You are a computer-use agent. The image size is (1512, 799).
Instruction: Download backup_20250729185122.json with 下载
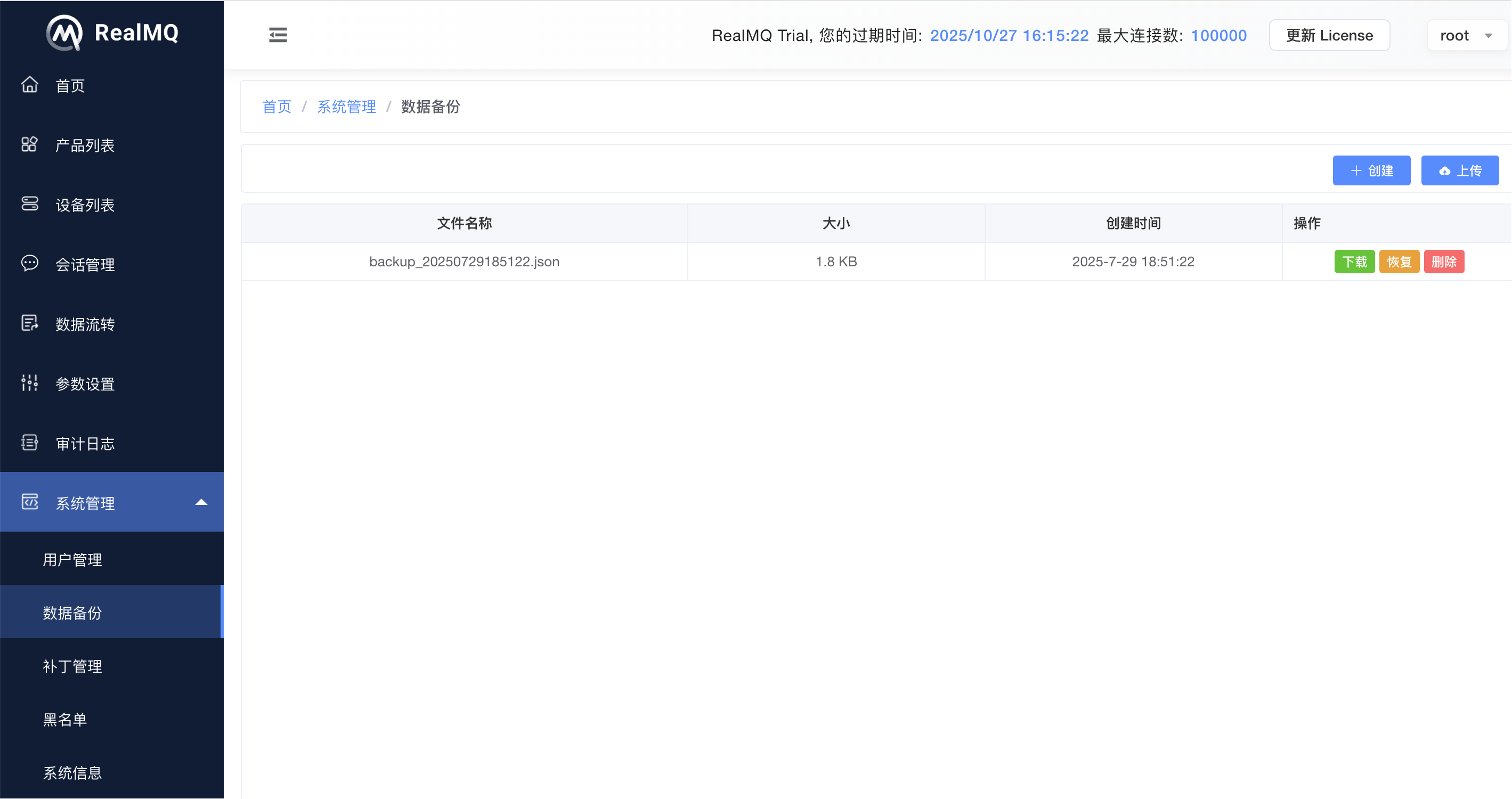(1355, 262)
